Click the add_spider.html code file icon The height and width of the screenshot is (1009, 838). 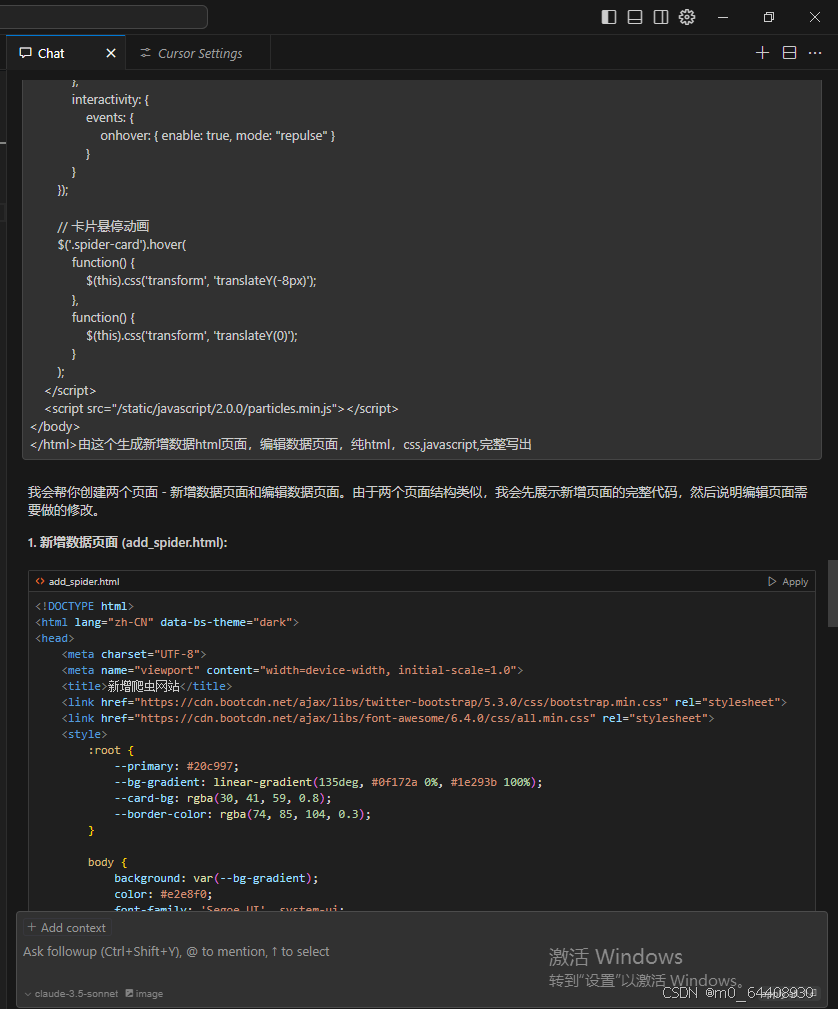40,581
